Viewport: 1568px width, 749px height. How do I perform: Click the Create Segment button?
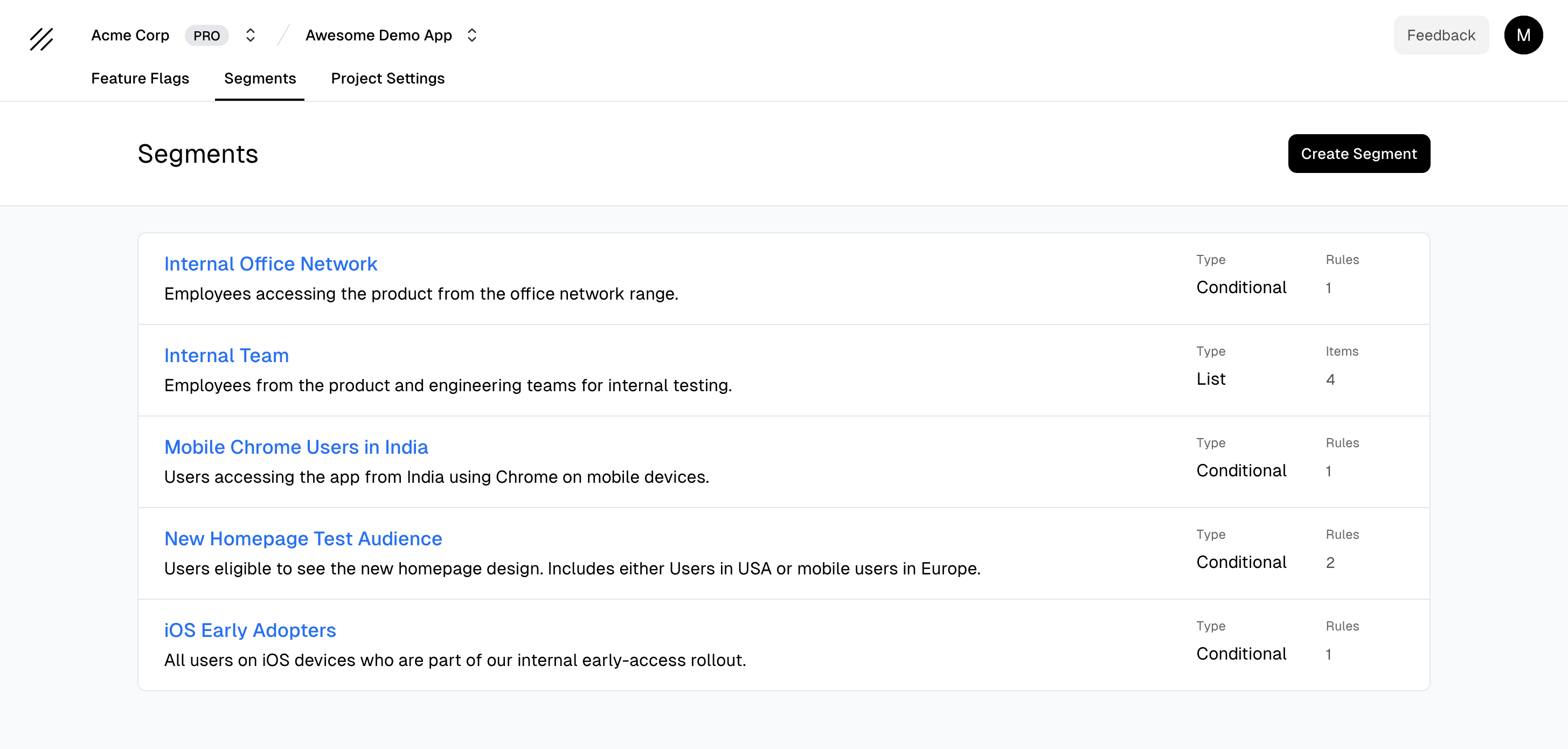tap(1358, 154)
